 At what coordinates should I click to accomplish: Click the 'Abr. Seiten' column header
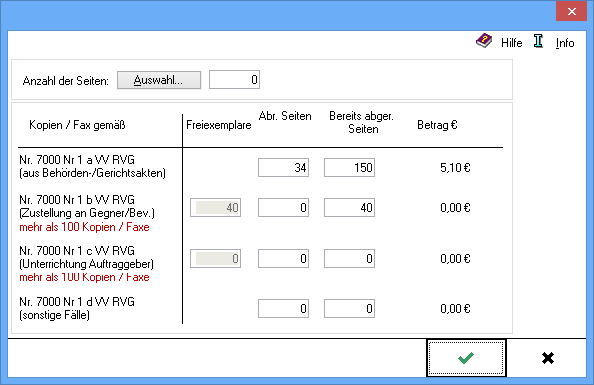(285, 116)
